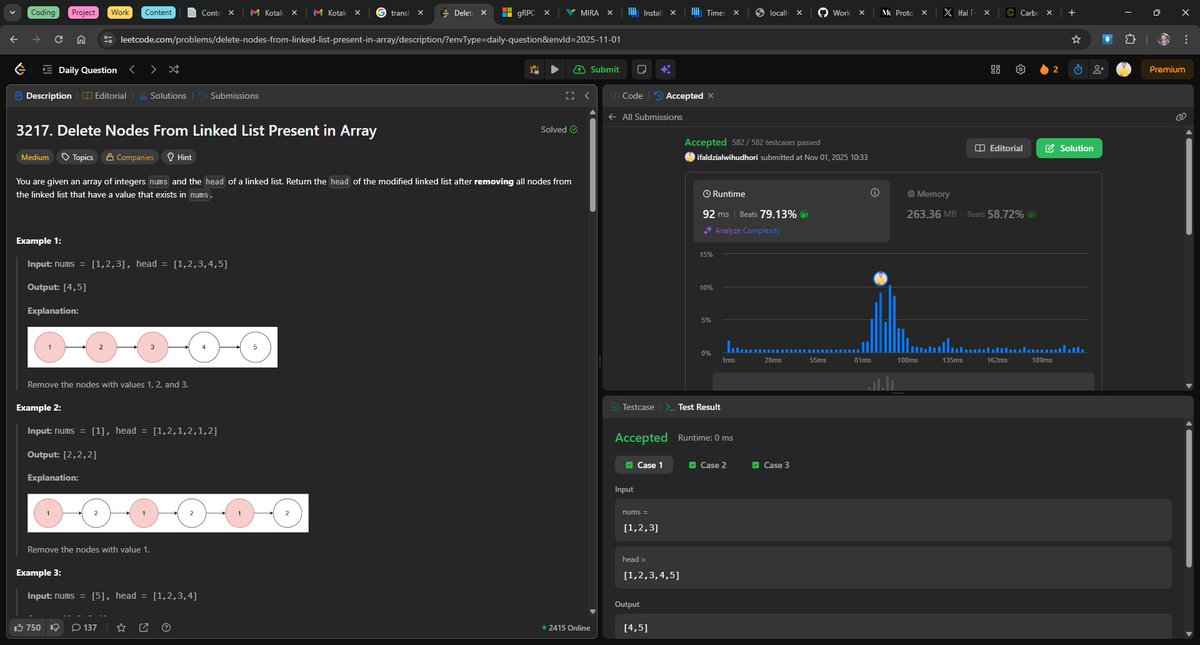Copy submission link with chain icon
Viewport: 1200px width, 645px height.
pyautogui.click(x=1181, y=117)
